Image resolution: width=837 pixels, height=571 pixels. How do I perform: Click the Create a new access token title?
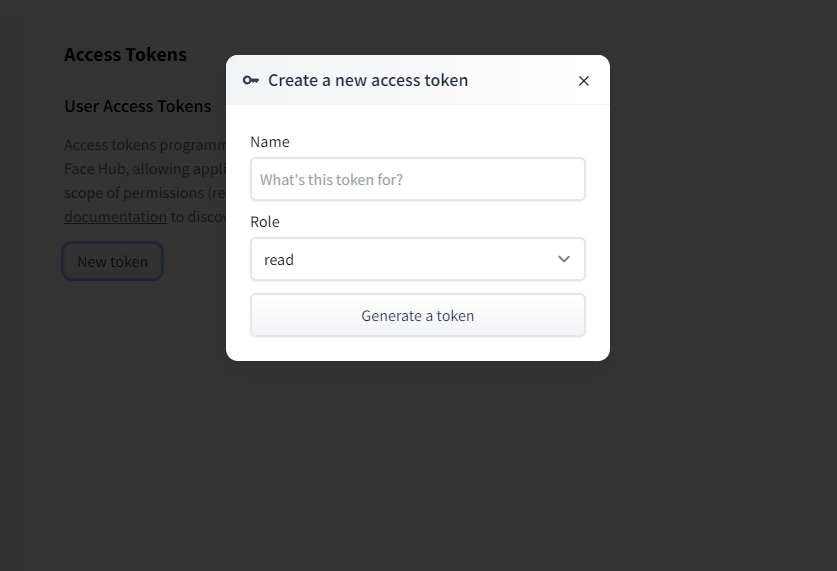(368, 80)
